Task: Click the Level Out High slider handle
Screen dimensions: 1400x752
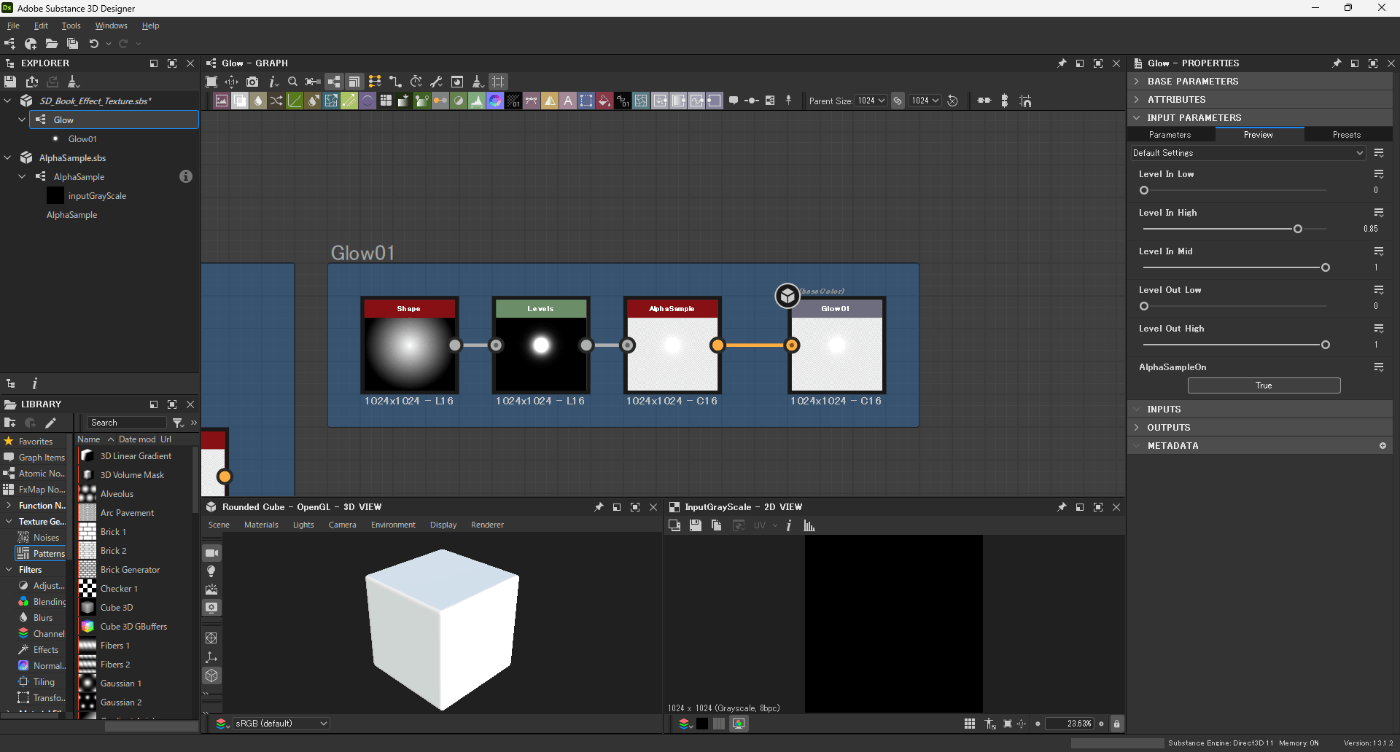Action: click(x=1326, y=345)
